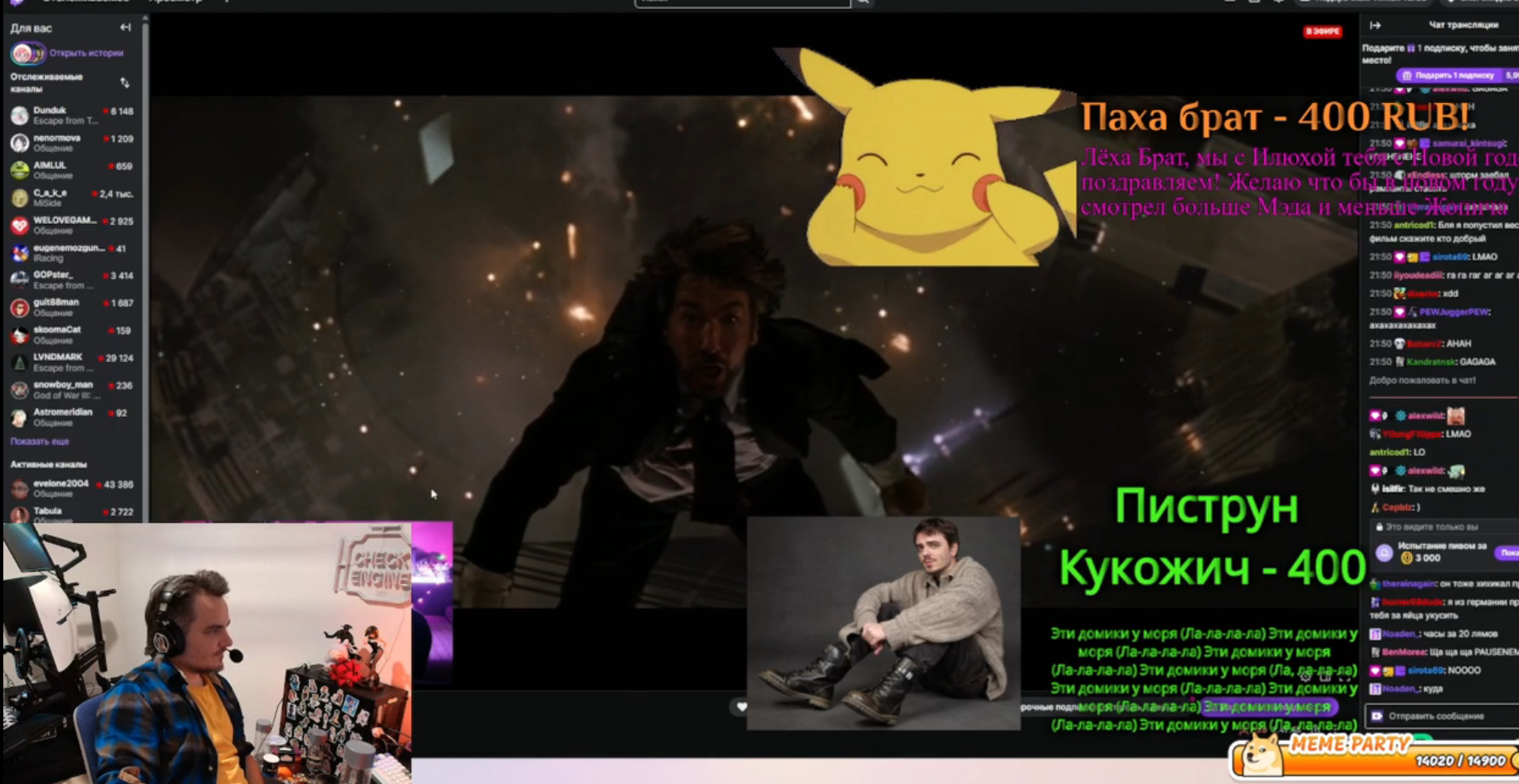Click the Doge icon on Meme Party bar
Image resolution: width=1519 pixels, height=784 pixels.
coord(1263,753)
